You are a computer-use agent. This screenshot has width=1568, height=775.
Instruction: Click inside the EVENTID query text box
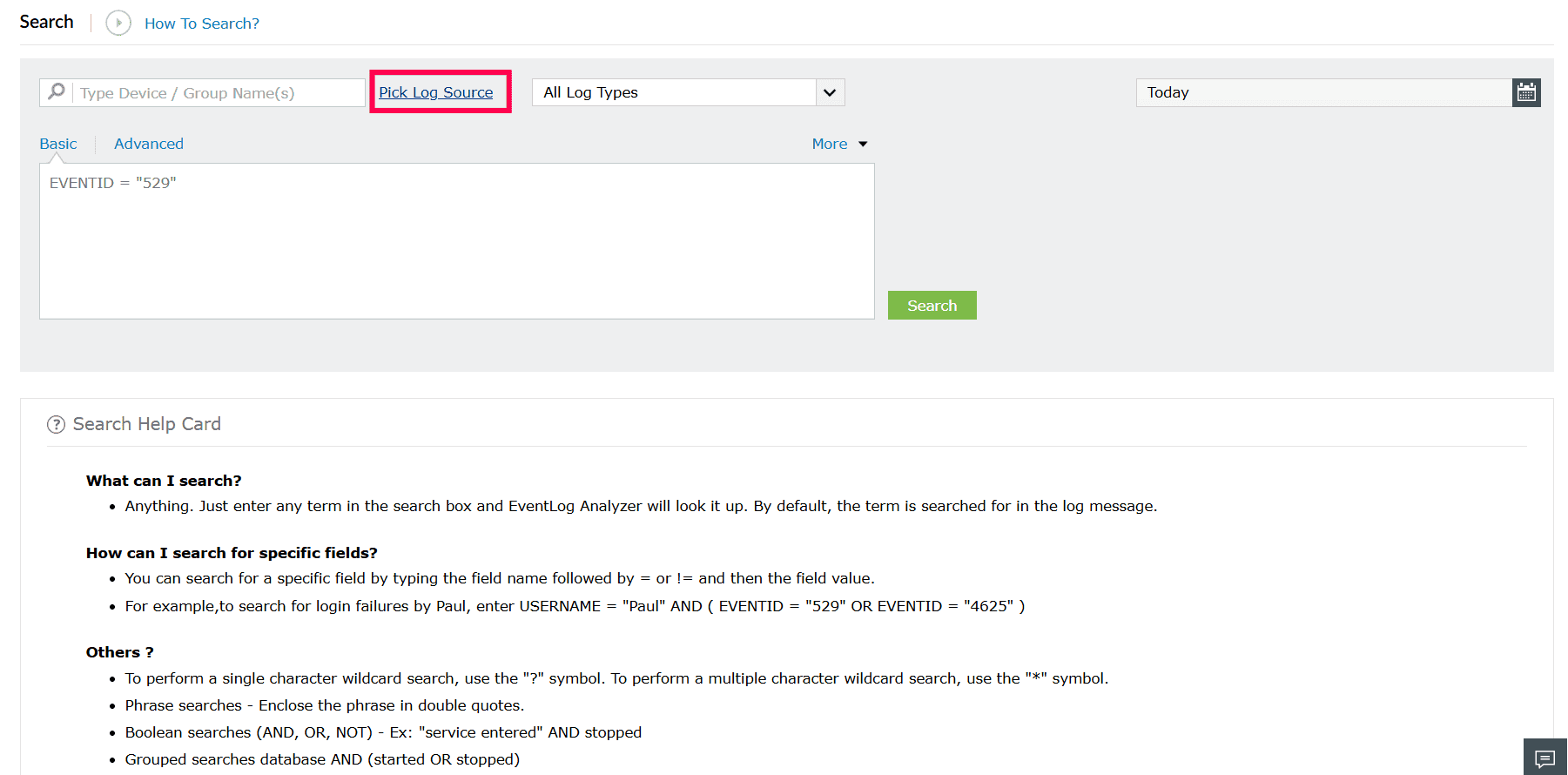point(457,241)
